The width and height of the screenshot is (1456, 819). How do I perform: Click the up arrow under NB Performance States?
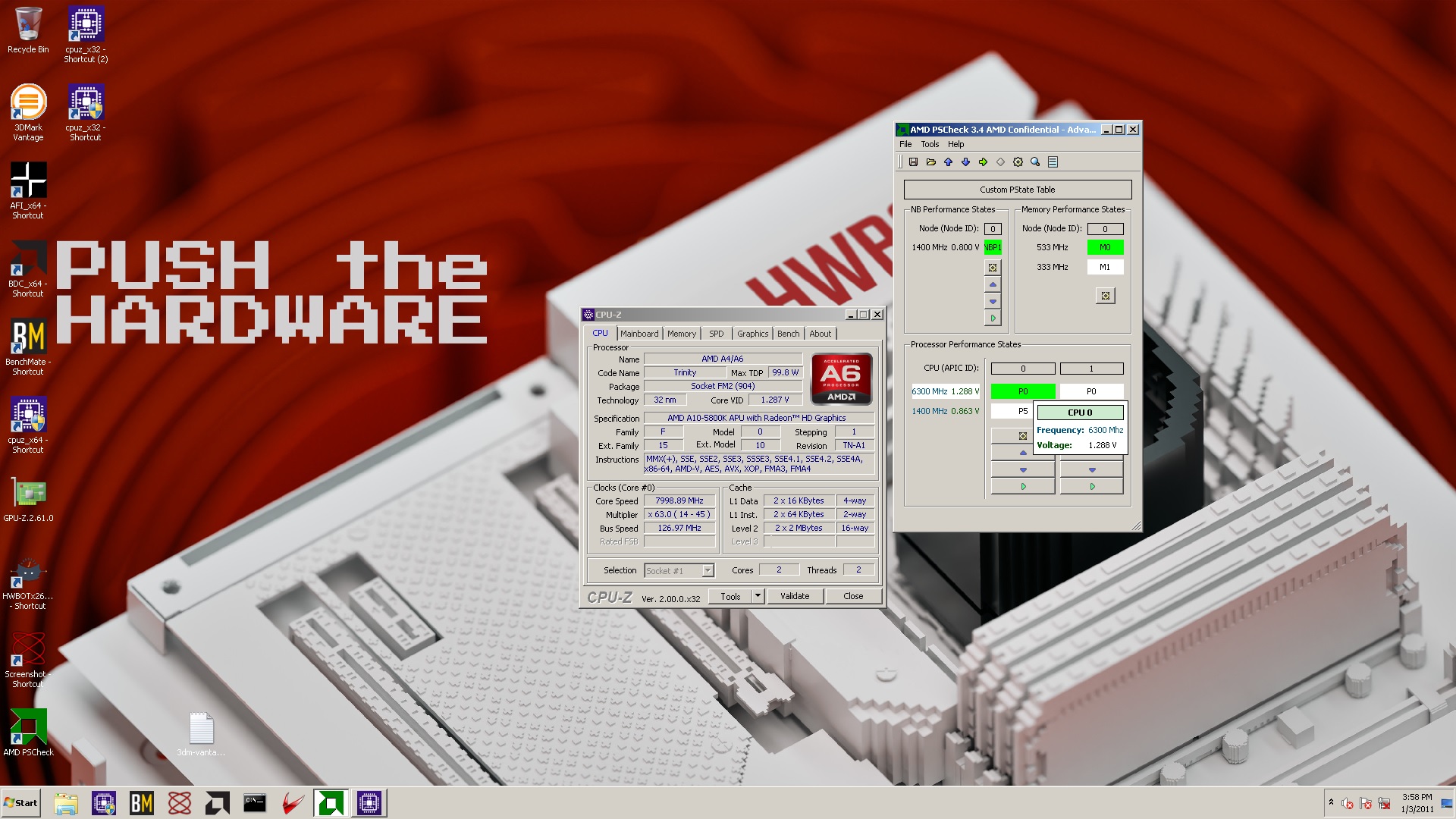993,284
